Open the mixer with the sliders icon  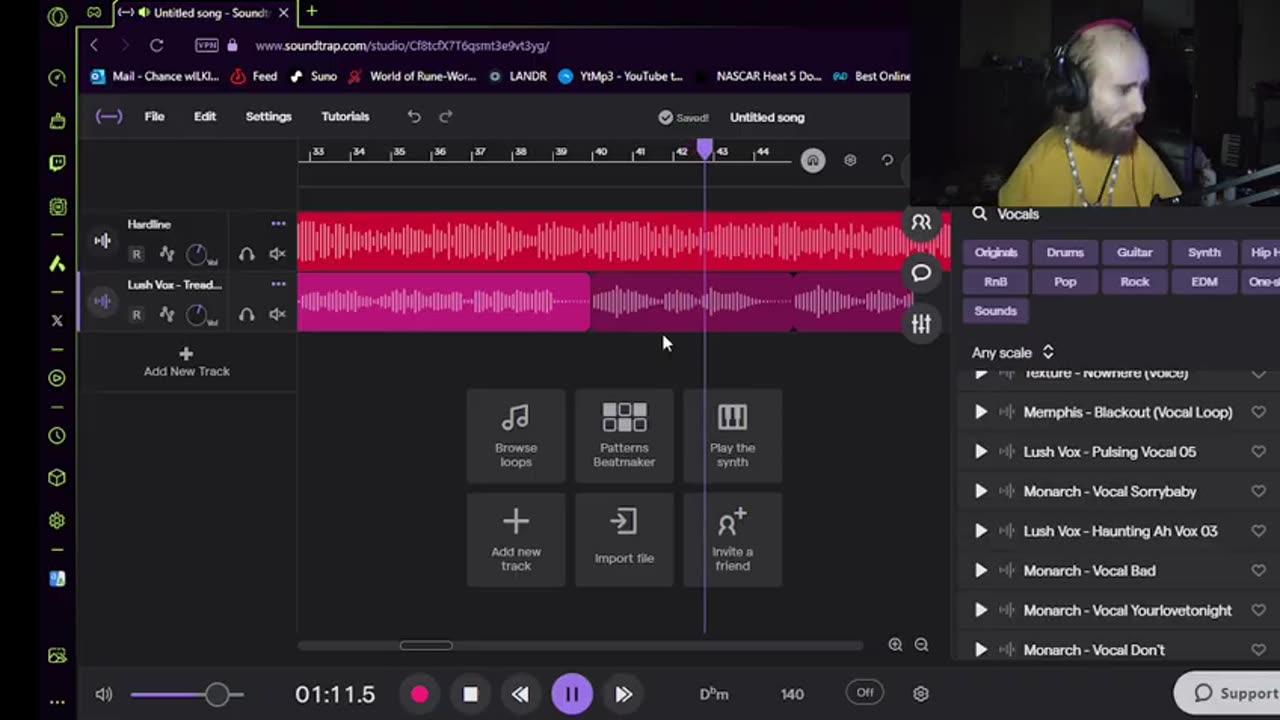pos(920,323)
